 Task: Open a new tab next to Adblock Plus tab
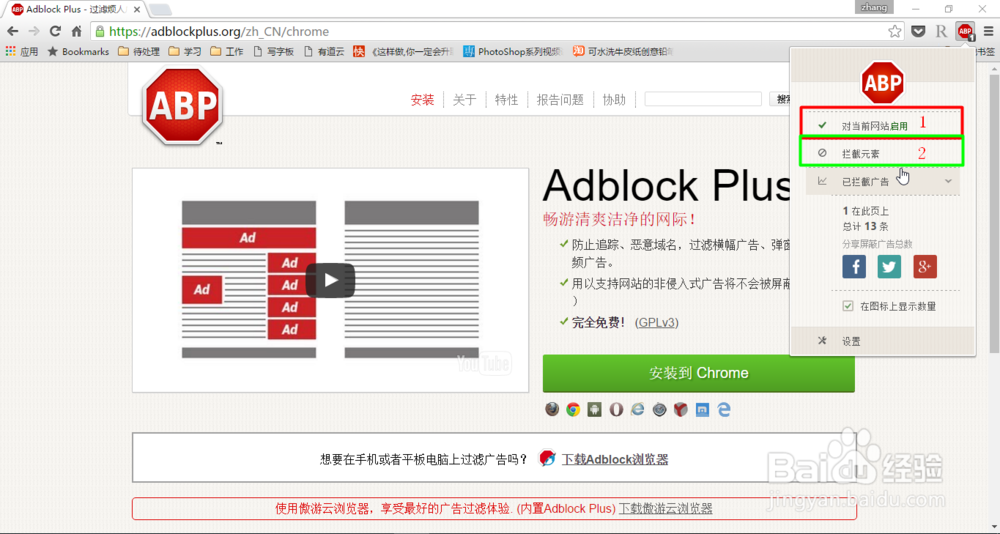point(159,10)
